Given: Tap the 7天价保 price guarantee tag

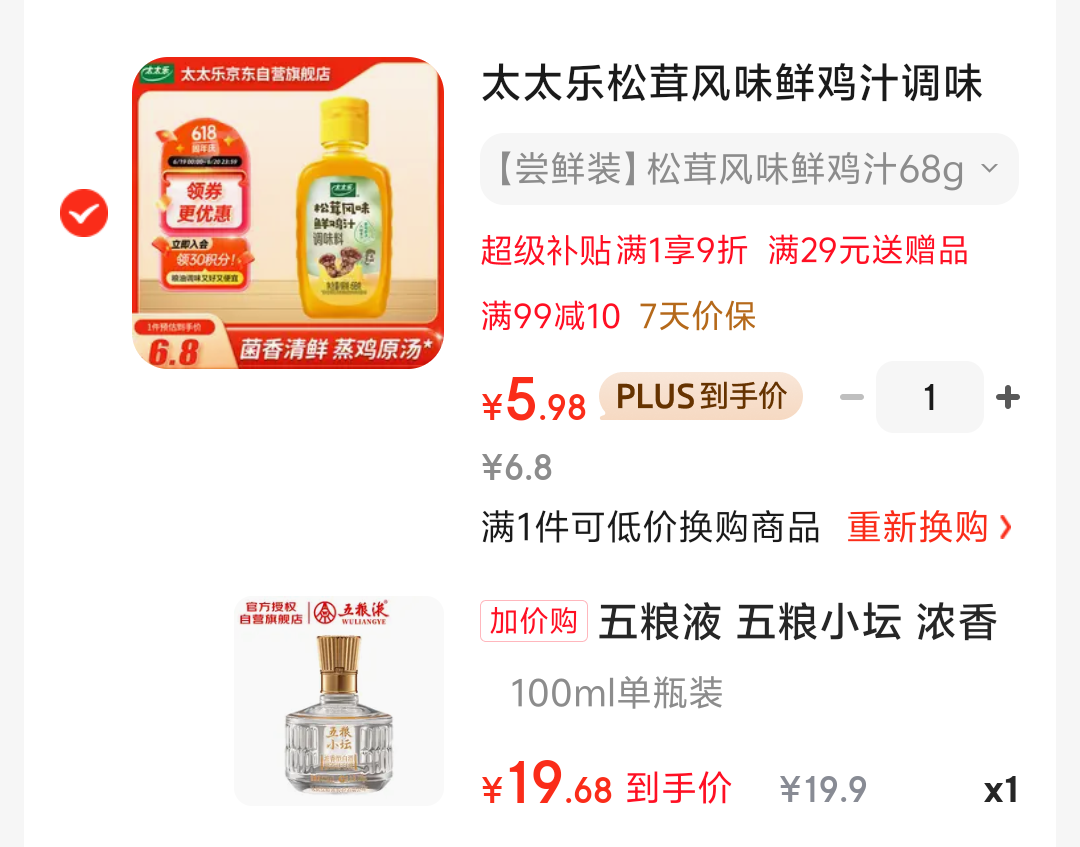Looking at the screenshot, I should [698, 316].
